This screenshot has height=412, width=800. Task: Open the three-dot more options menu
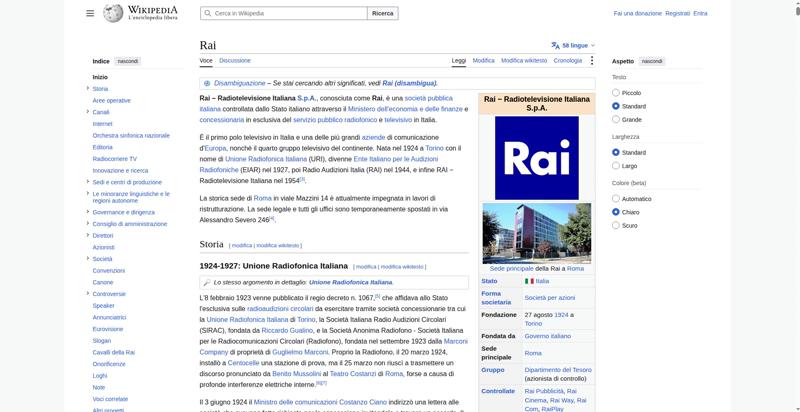tap(592, 61)
